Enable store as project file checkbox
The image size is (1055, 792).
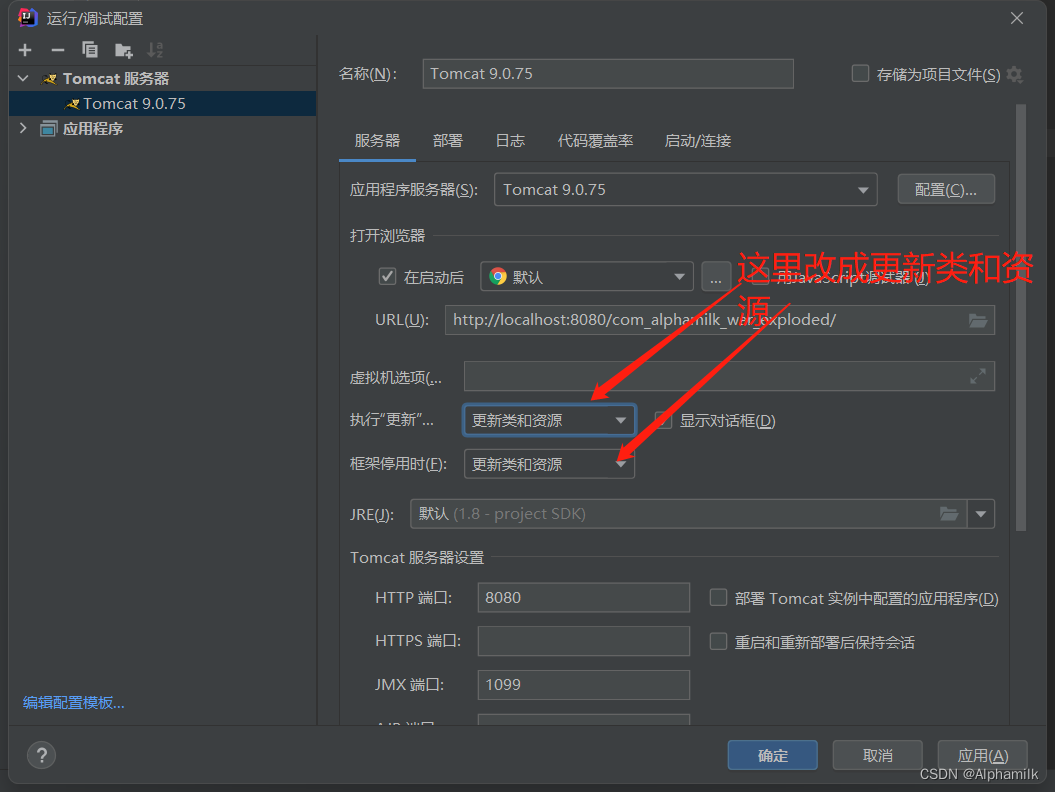(x=860, y=73)
